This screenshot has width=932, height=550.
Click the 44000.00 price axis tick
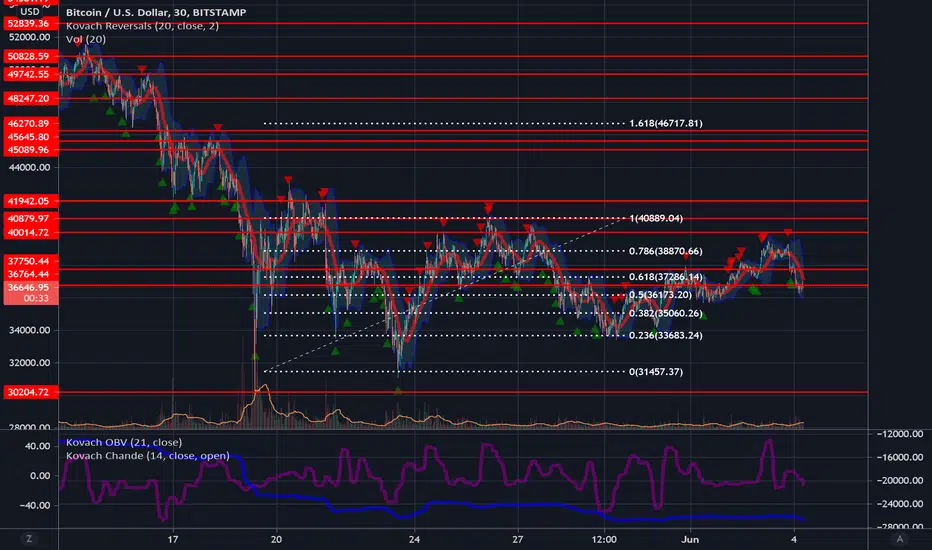click(30, 167)
